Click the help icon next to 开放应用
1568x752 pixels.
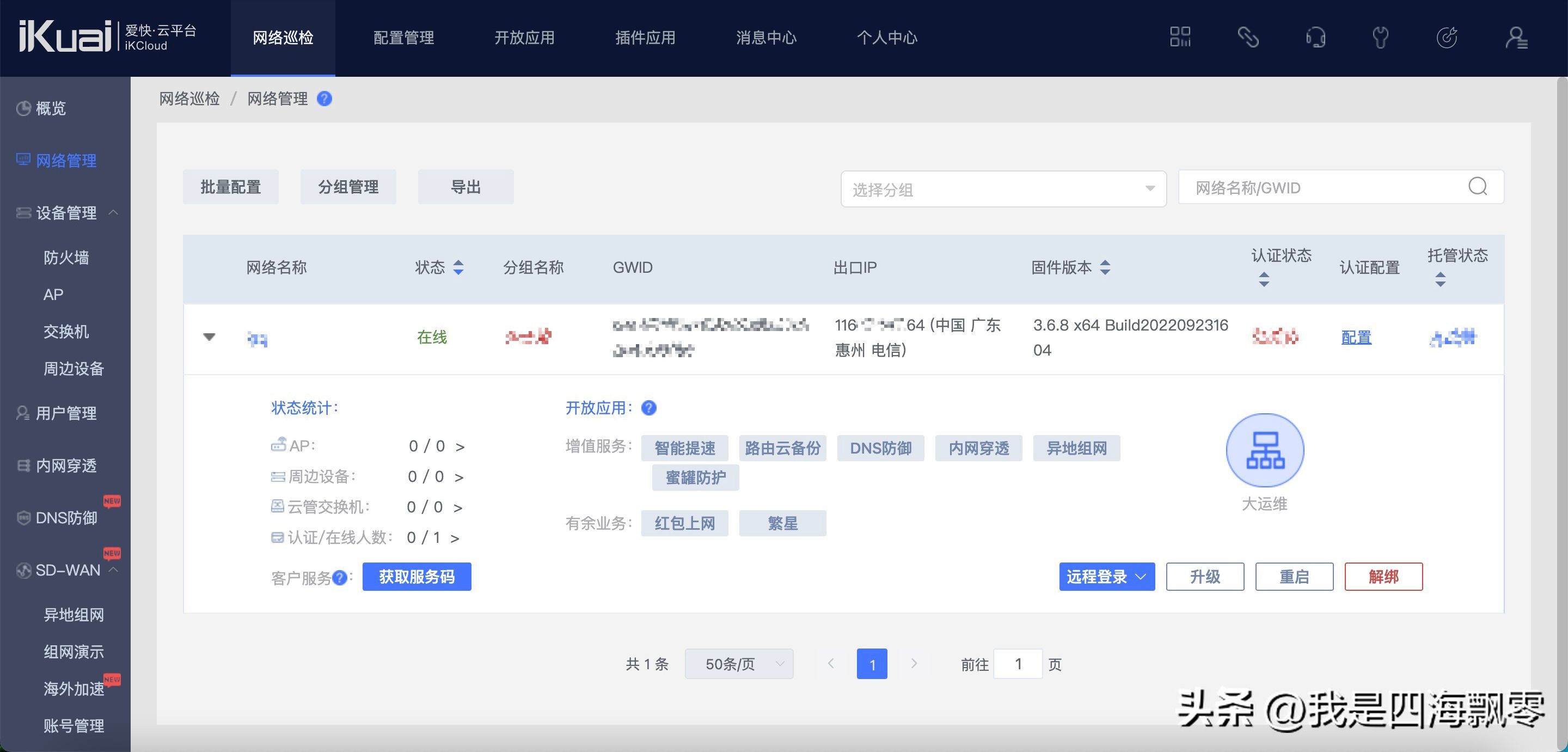click(649, 408)
